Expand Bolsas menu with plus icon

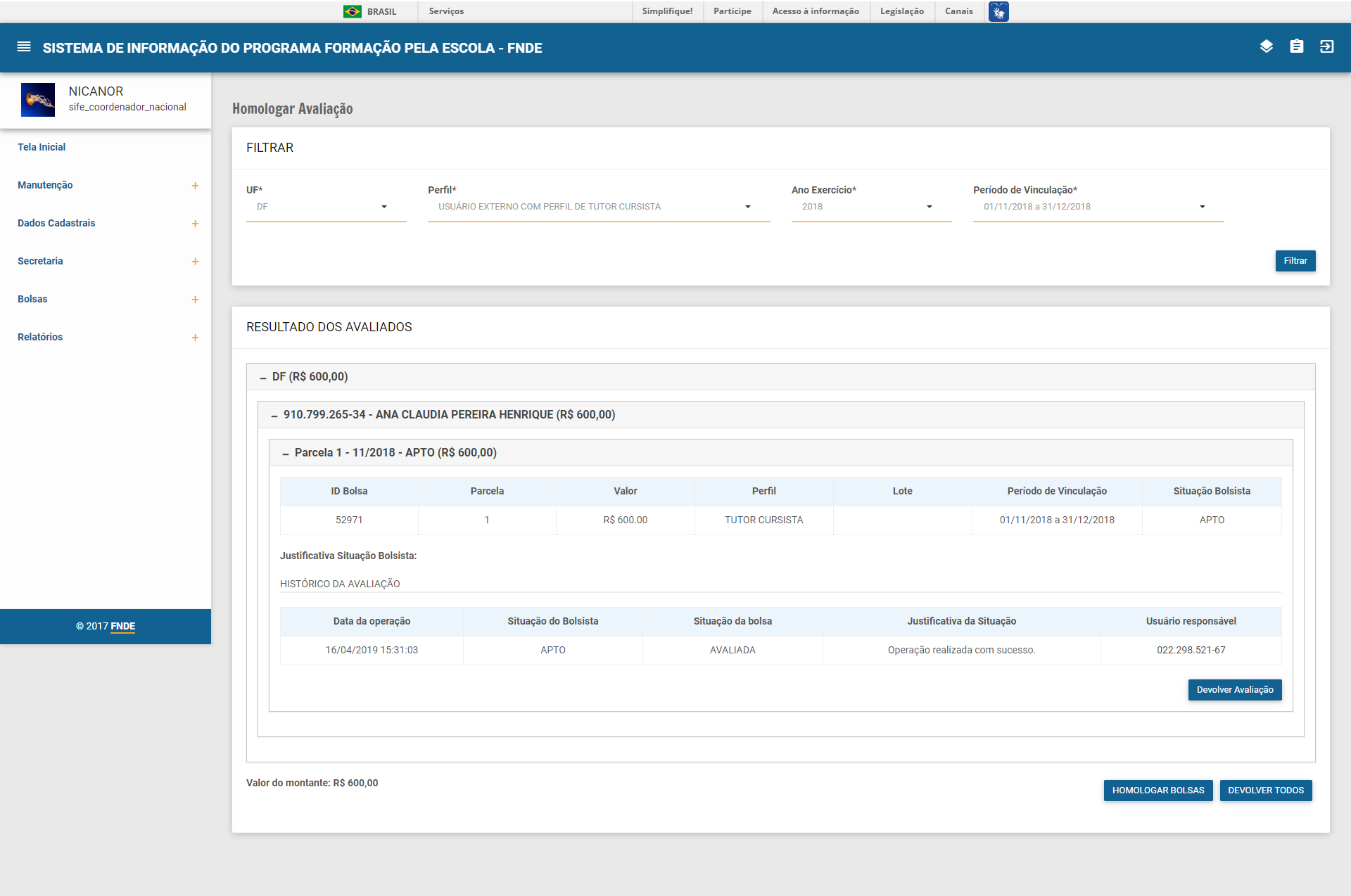[x=195, y=300]
